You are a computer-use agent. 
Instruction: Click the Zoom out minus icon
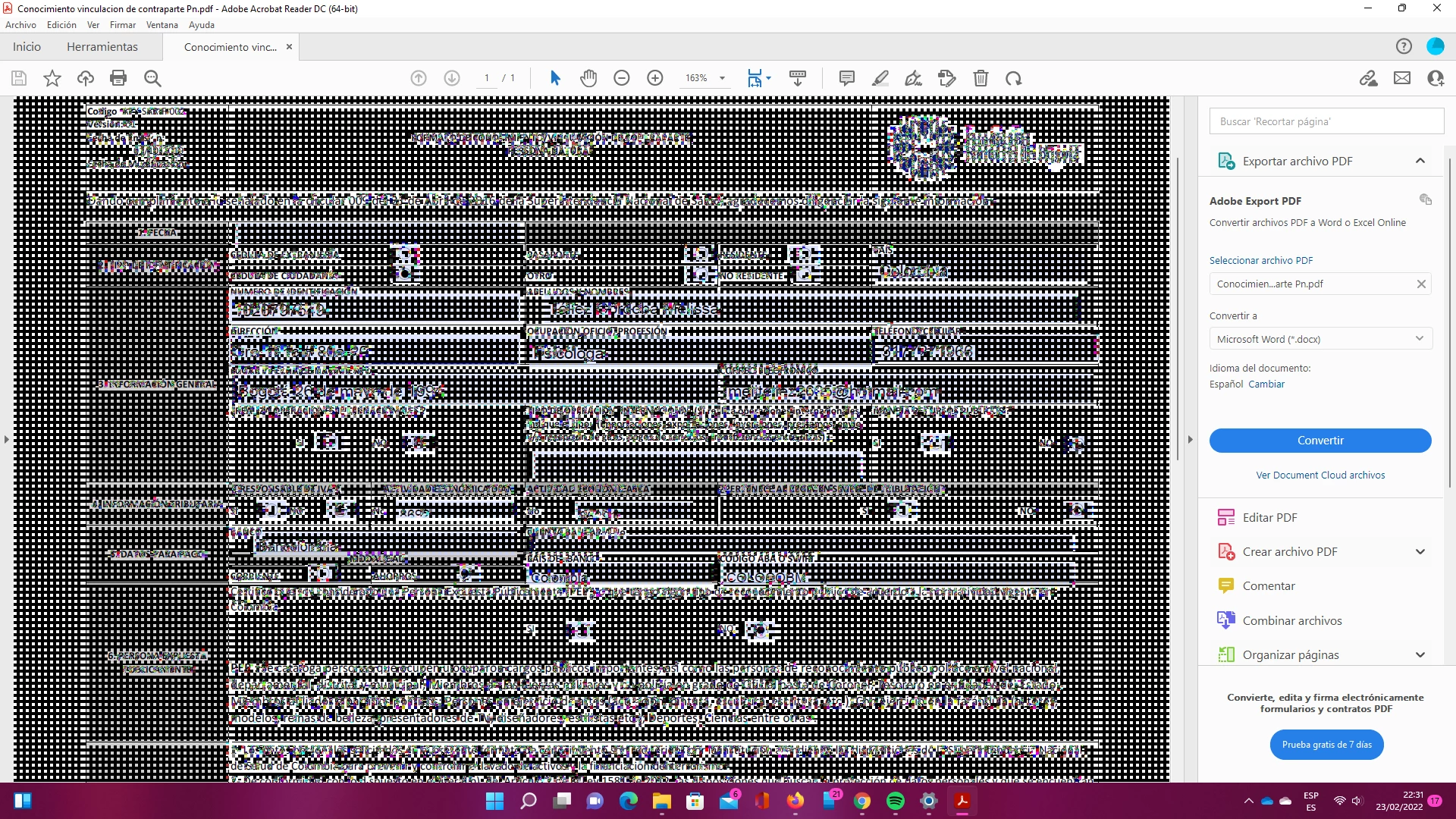point(622,78)
